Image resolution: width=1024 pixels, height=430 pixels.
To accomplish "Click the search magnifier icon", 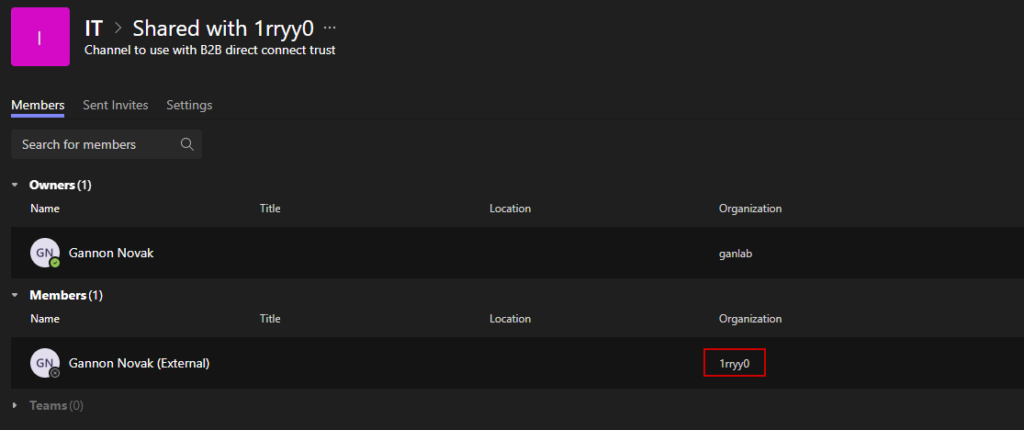I will point(187,144).
